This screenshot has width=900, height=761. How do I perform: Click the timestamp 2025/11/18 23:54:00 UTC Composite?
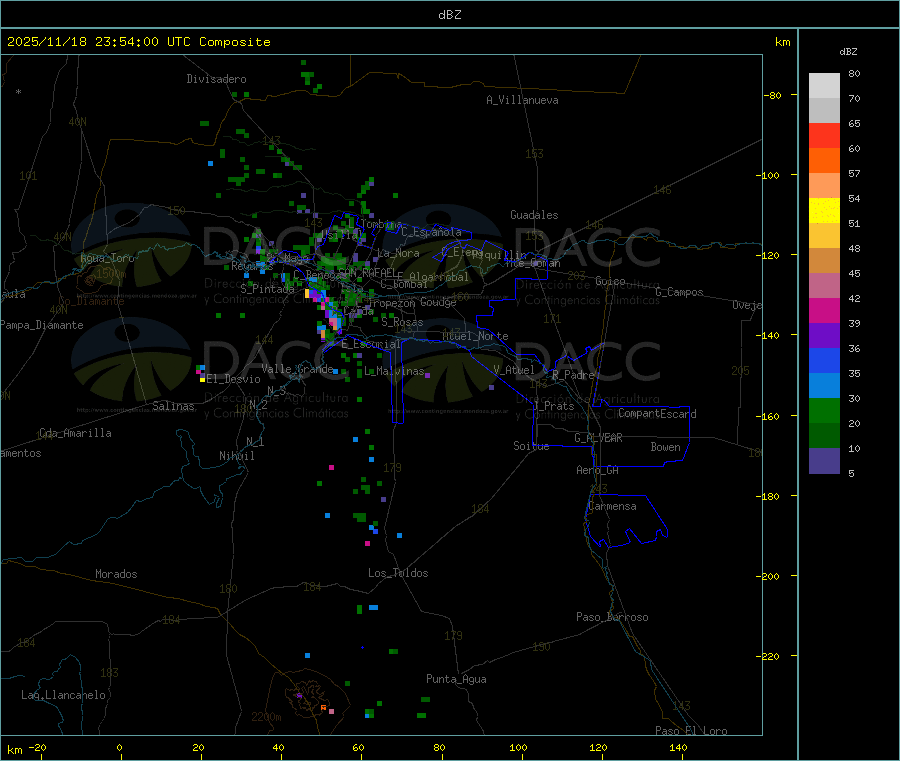tap(138, 42)
